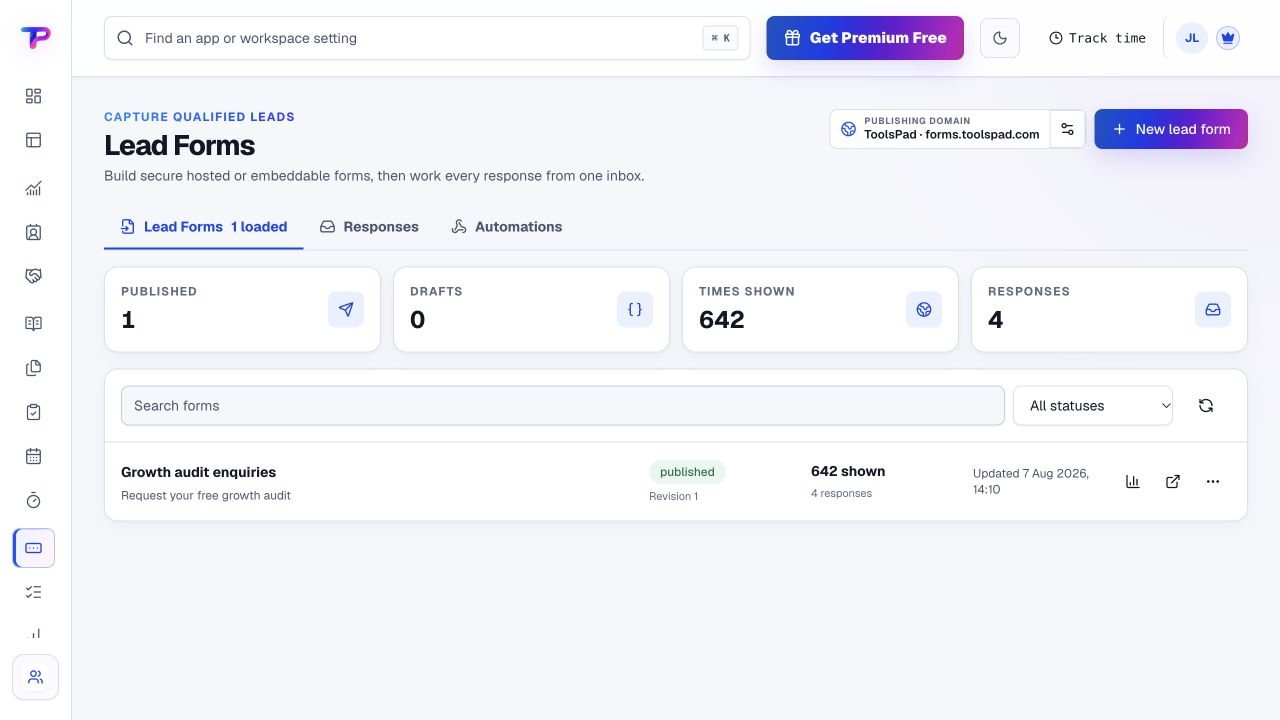Refresh the forms list

tap(1206, 405)
